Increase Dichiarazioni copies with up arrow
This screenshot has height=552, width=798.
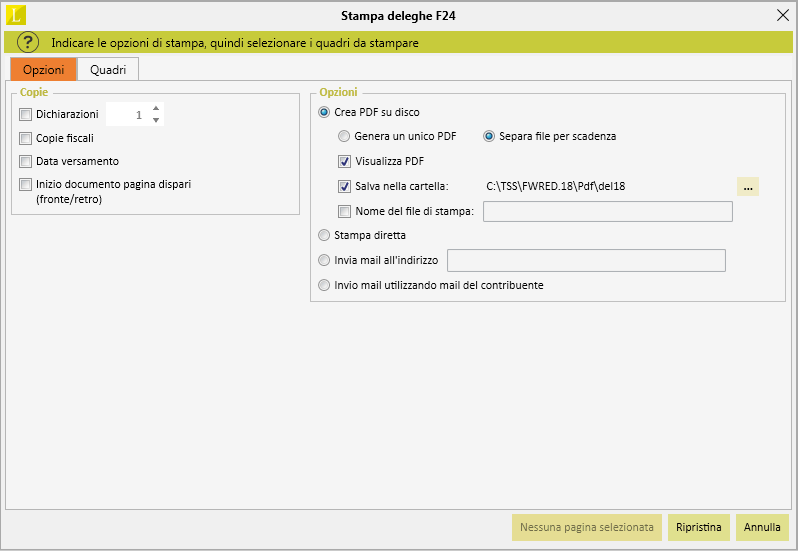click(156, 108)
